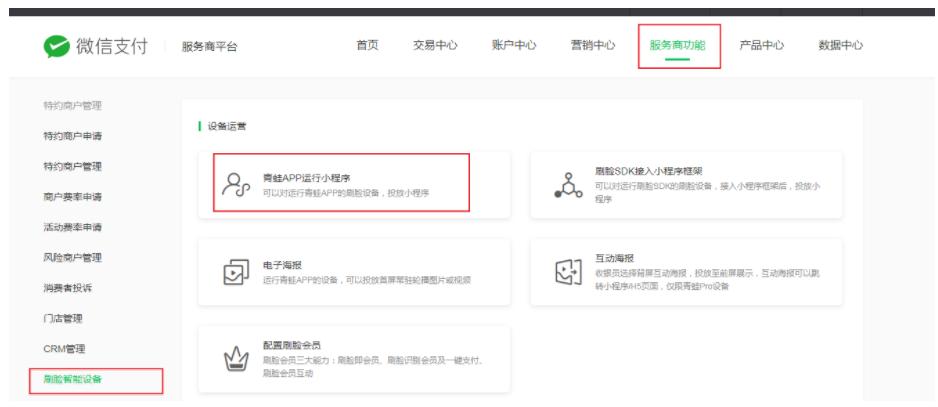The width and height of the screenshot is (938, 407).
Task: Open the 首页 tab
Action: coord(367,45)
